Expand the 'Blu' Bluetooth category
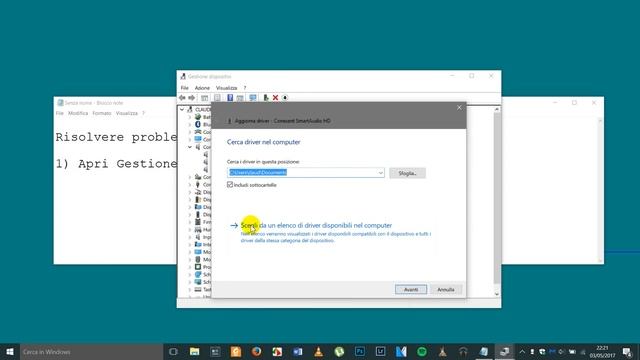Viewport: 640px width, 360px height. tap(190, 124)
